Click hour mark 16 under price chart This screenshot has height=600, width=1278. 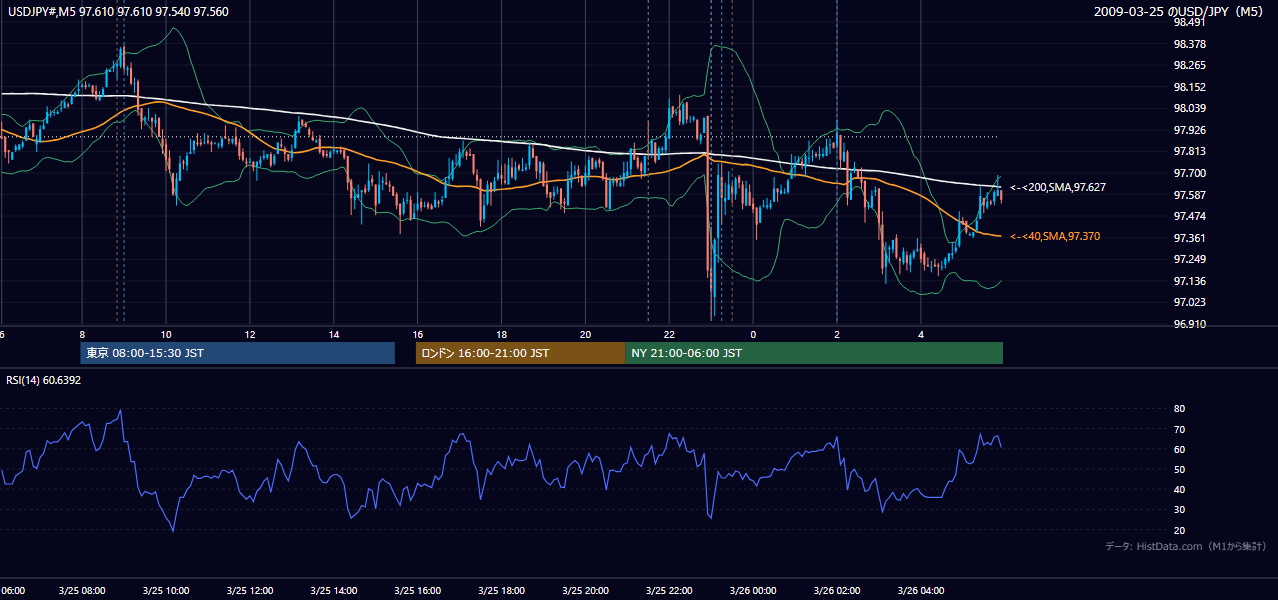coord(418,334)
